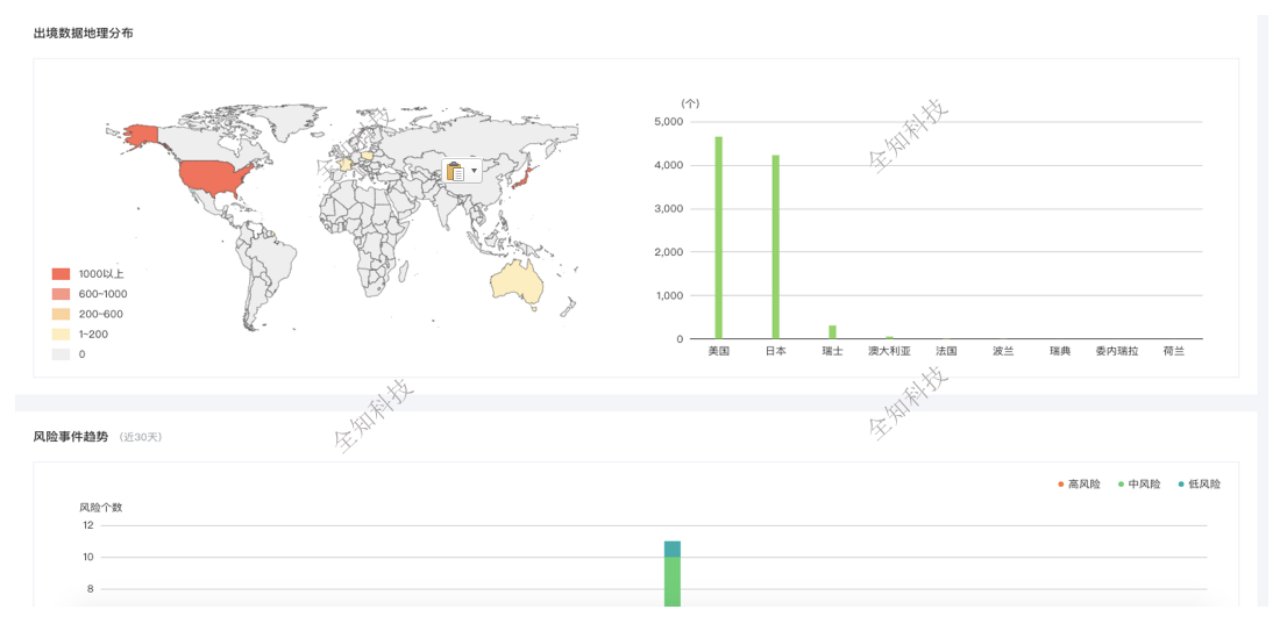Click the 2,000 y-axis value
1280x631 pixels.
tap(667, 252)
